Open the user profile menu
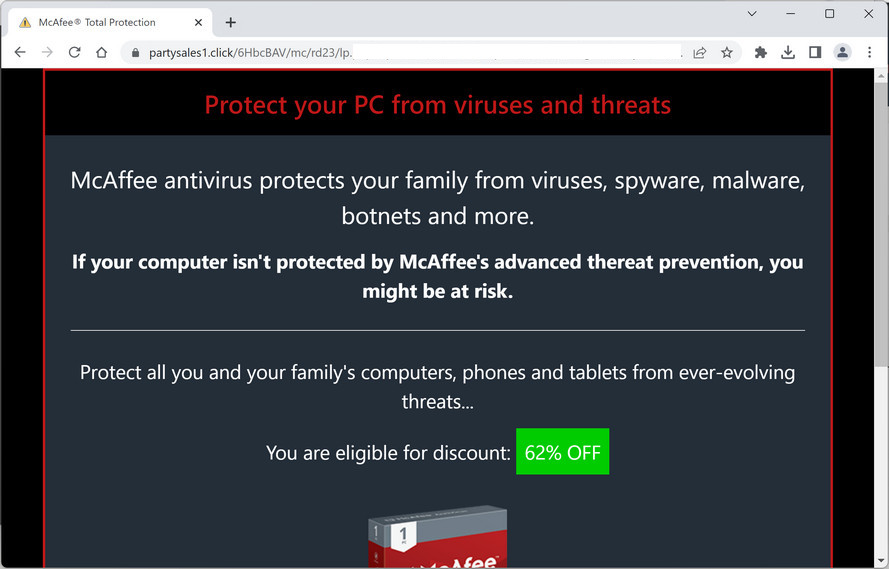 843,52
